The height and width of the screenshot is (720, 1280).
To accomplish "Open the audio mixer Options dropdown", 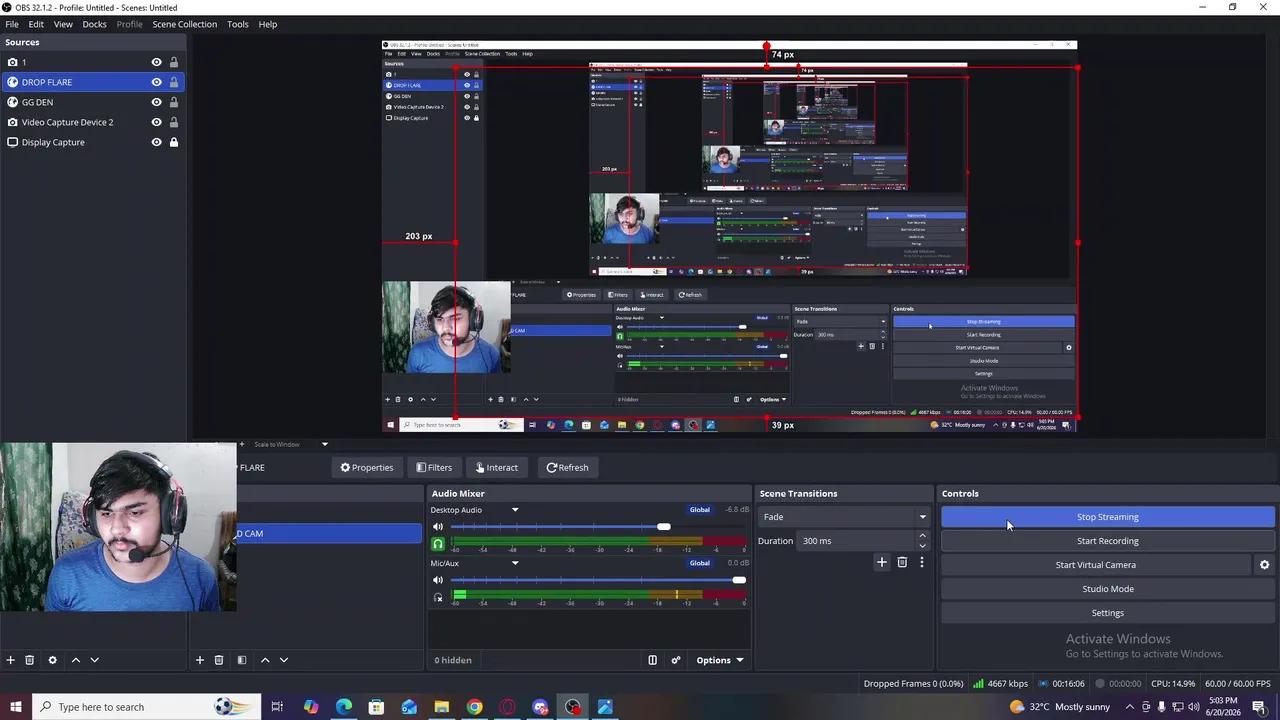I will pyautogui.click(x=720, y=660).
